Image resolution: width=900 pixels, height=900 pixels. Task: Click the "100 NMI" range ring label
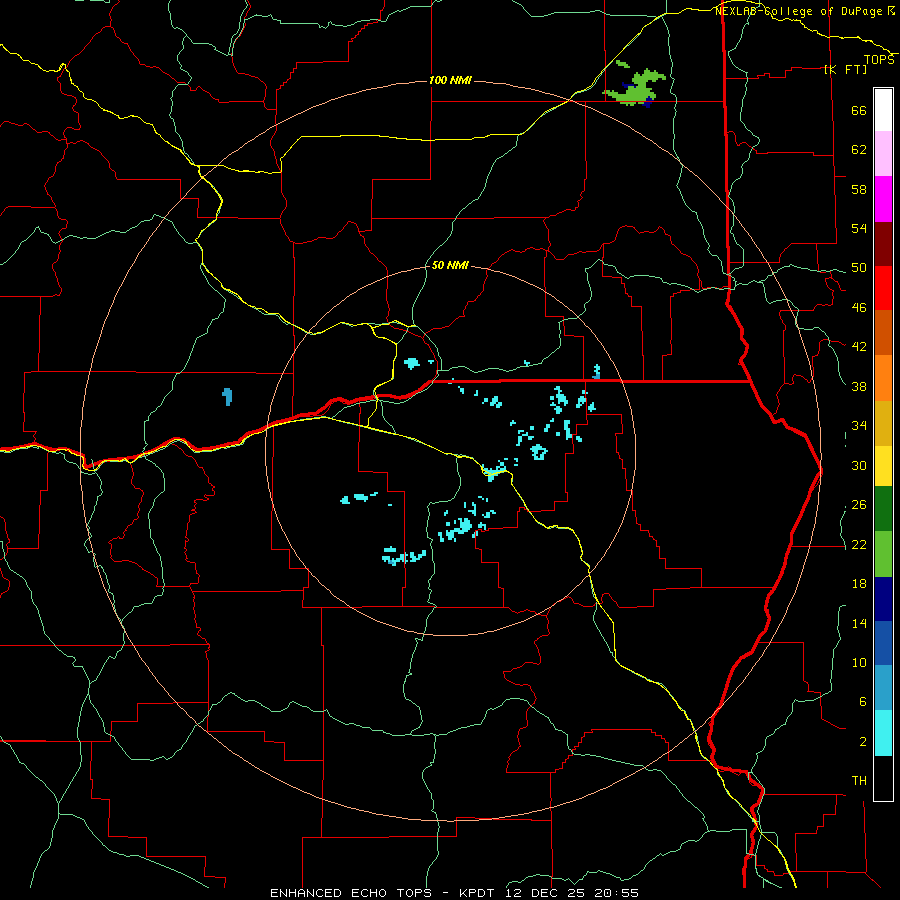(450, 80)
